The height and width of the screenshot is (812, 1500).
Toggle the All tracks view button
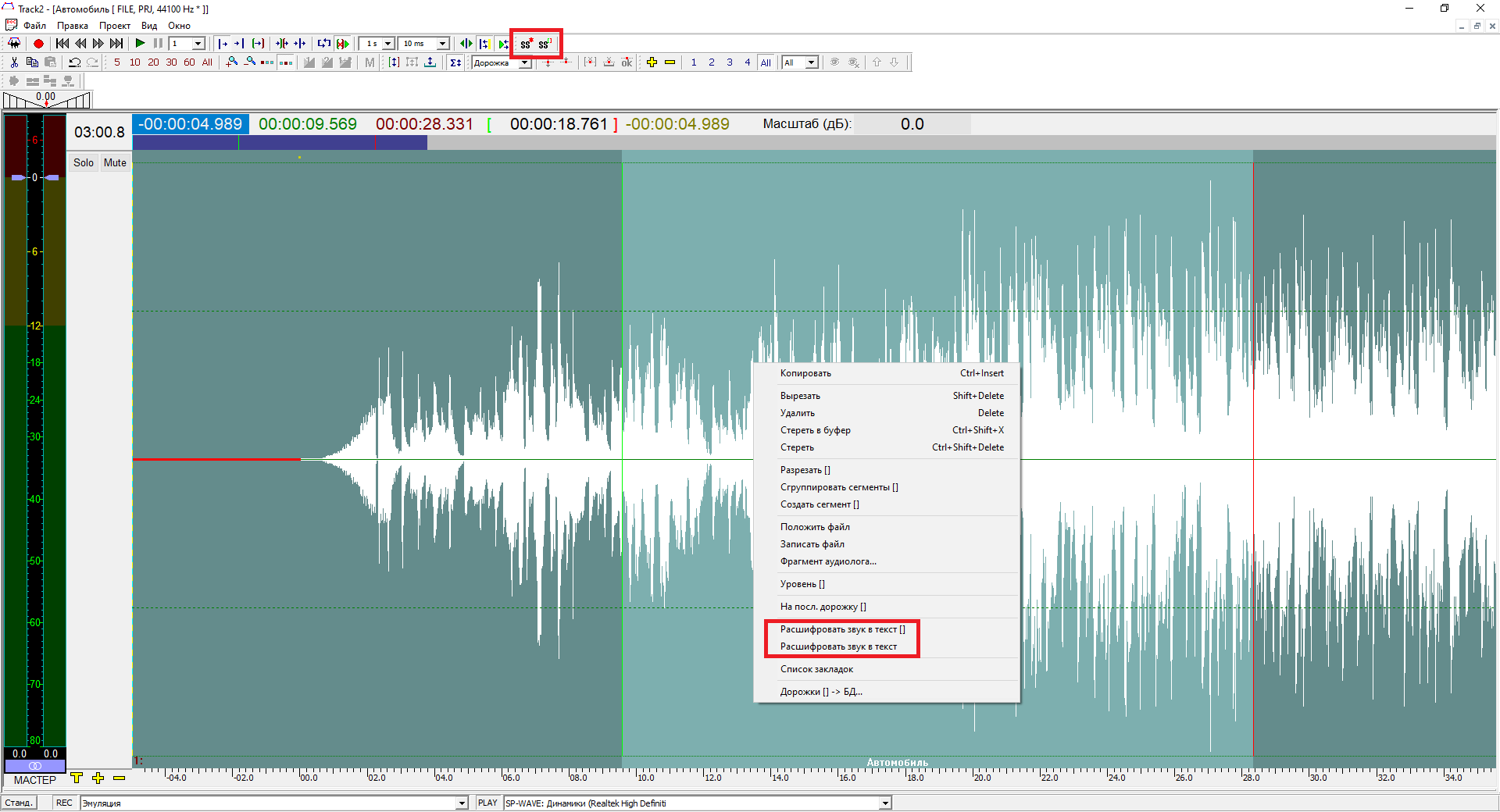[x=766, y=62]
